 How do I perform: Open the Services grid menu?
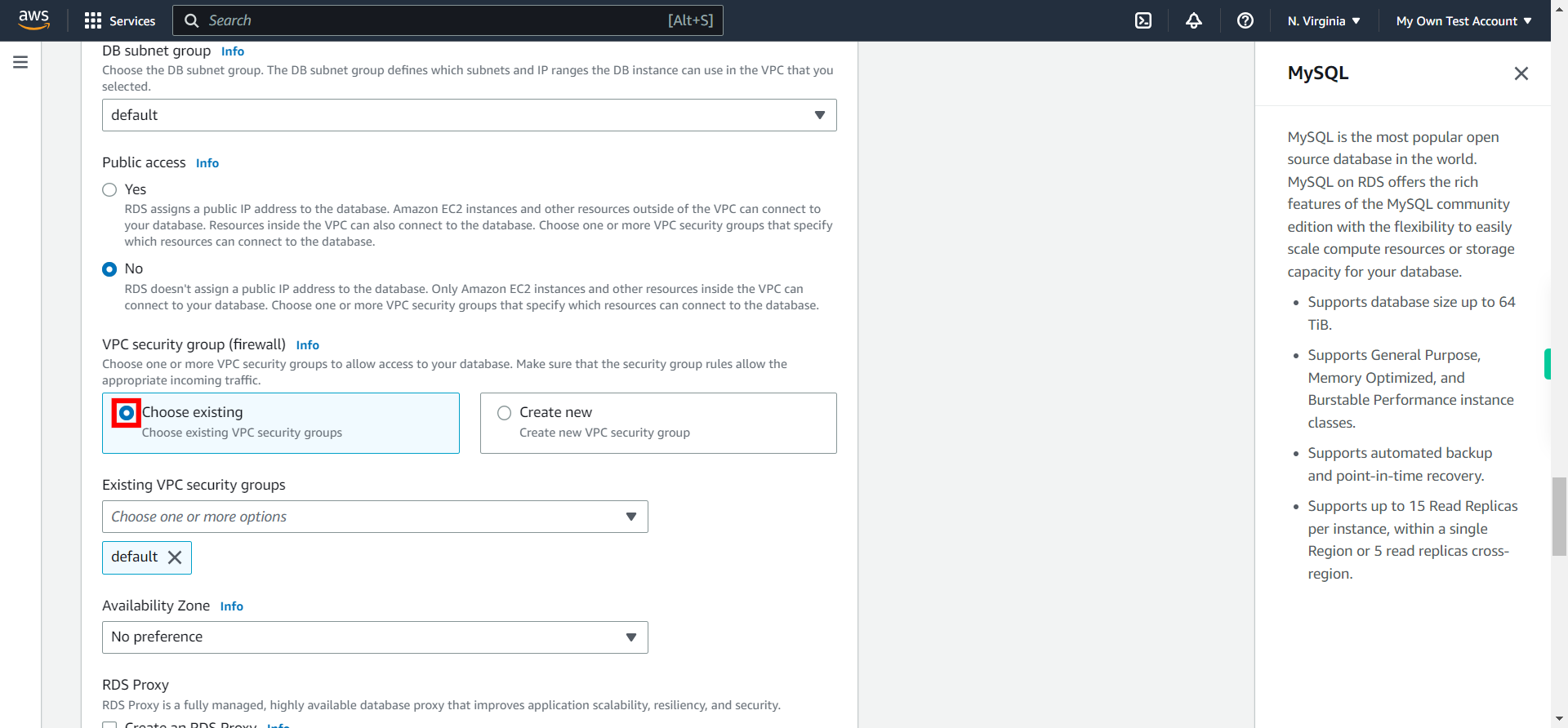coord(93,20)
